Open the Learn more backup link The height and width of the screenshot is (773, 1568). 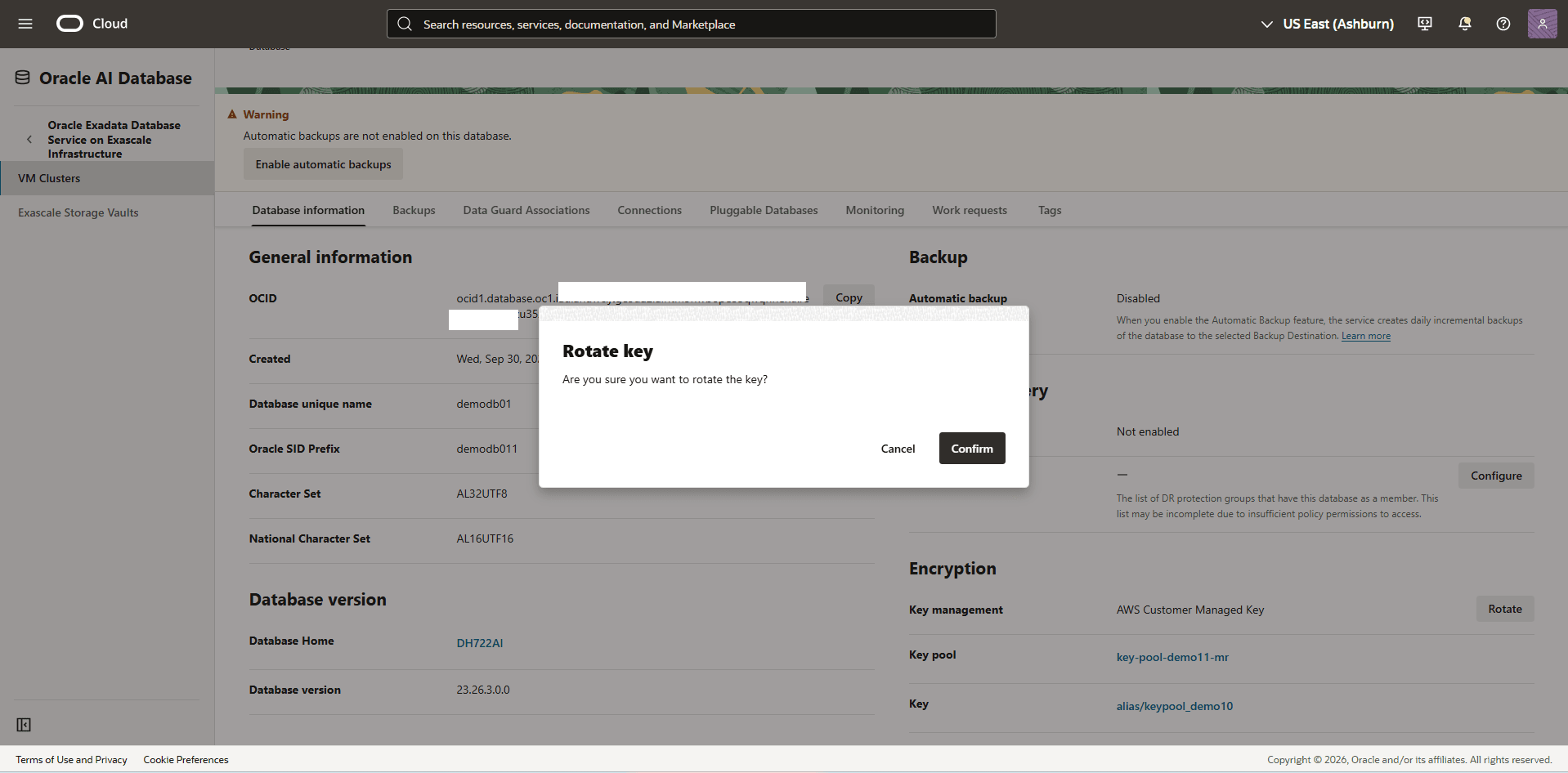click(x=1366, y=336)
